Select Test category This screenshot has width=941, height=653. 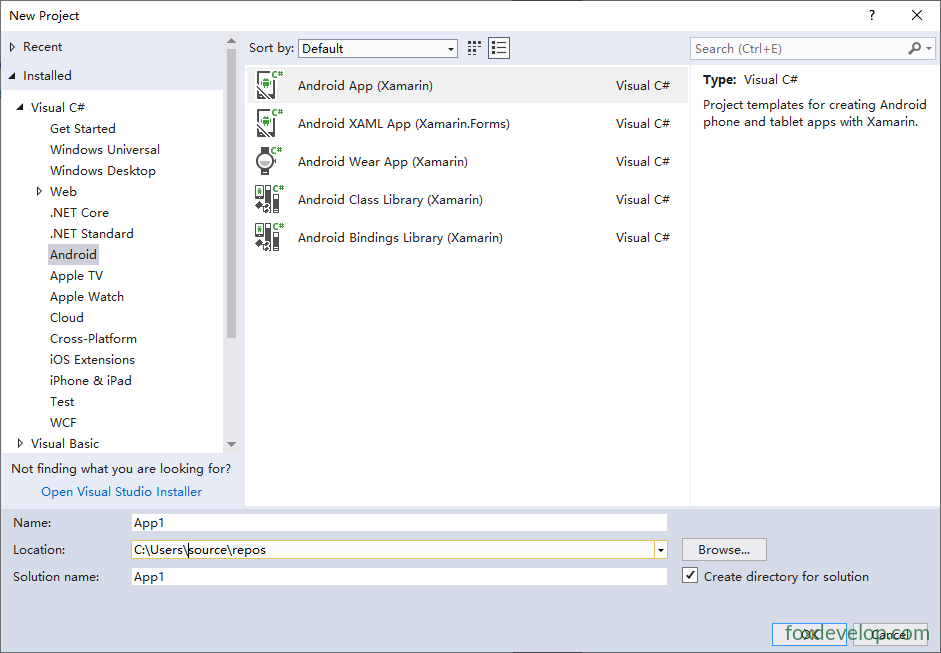(x=62, y=402)
